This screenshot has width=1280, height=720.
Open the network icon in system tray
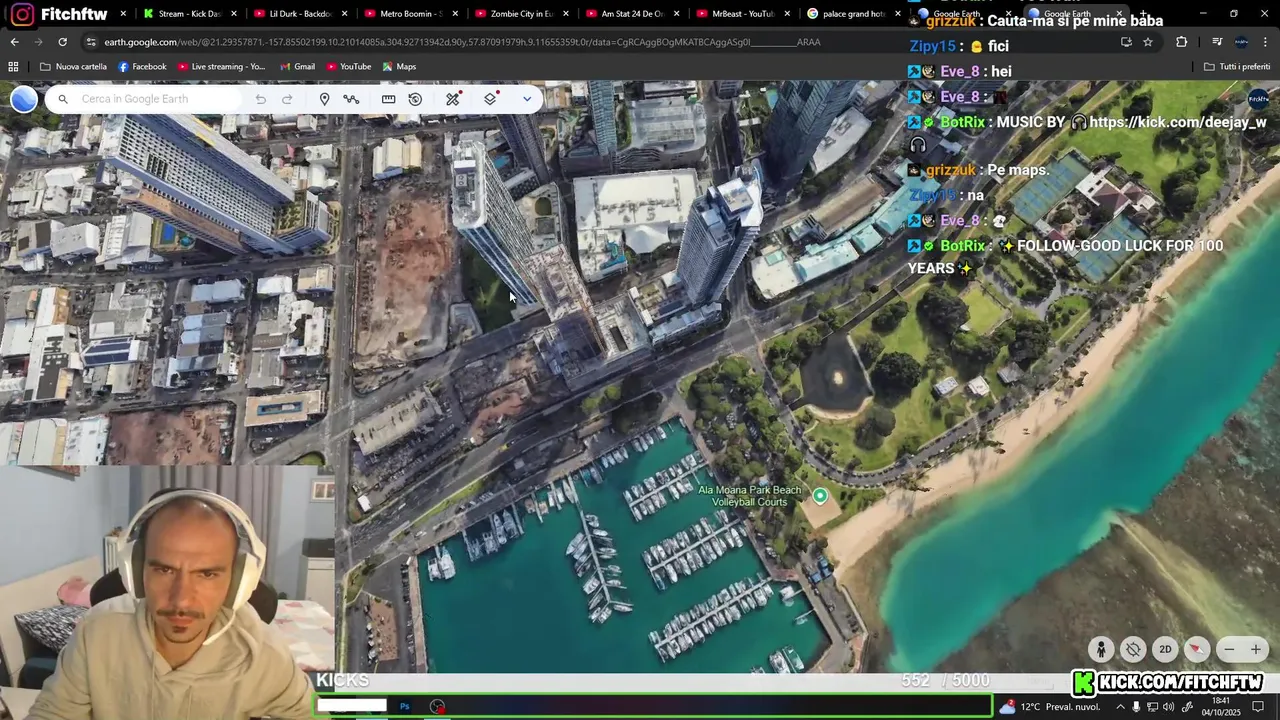click(x=1152, y=707)
